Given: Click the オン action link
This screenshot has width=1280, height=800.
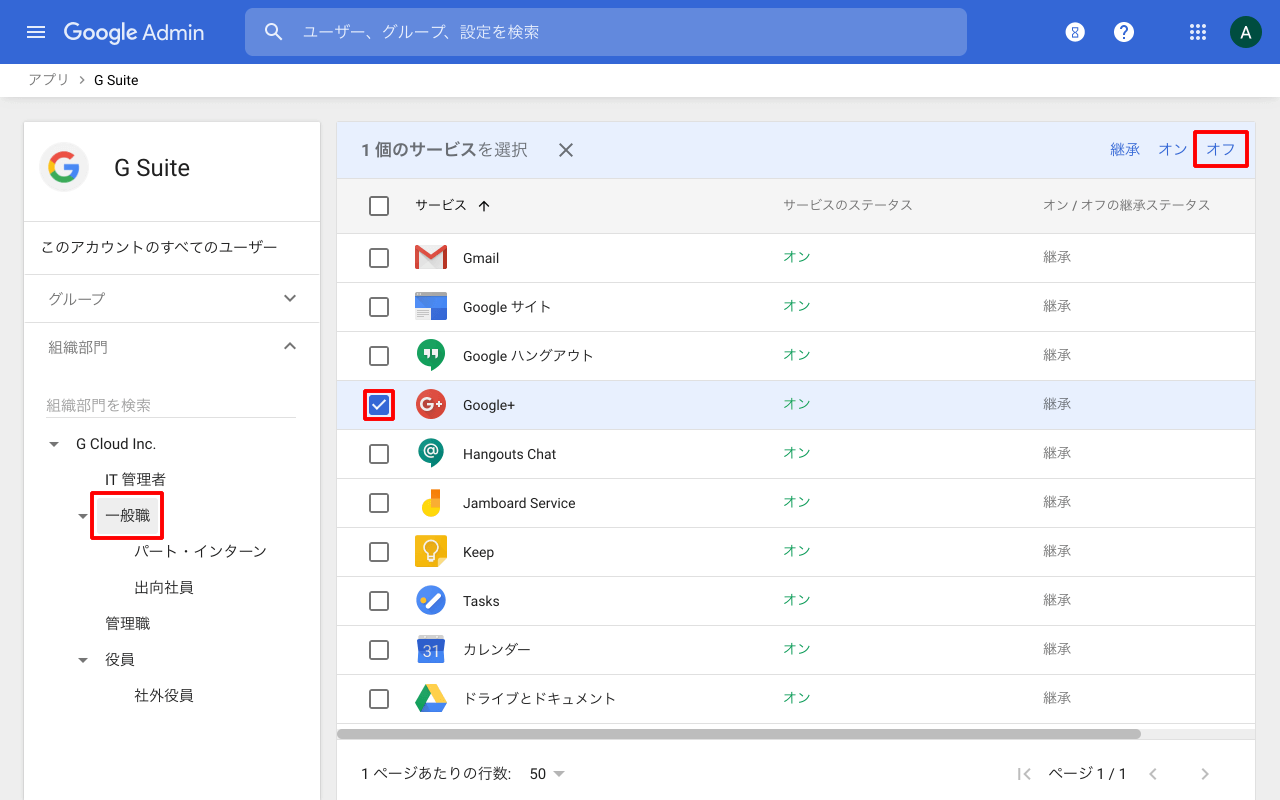Looking at the screenshot, I should [x=1173, y=150].
